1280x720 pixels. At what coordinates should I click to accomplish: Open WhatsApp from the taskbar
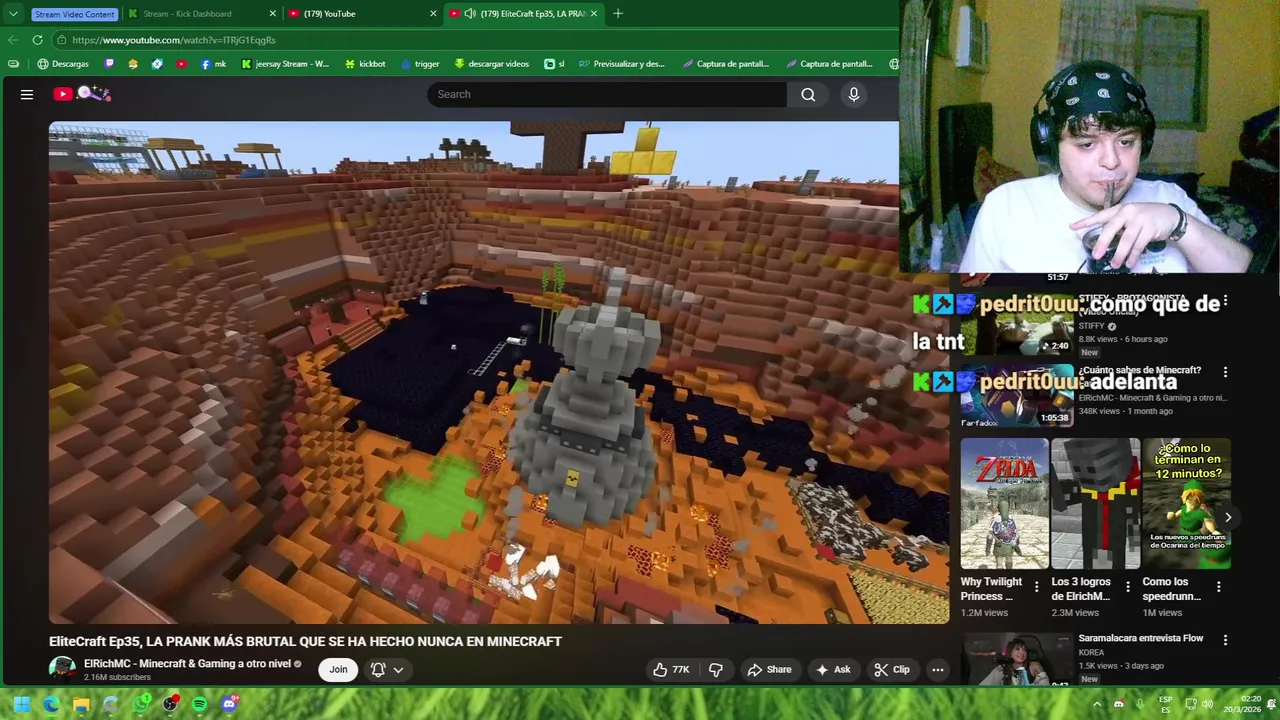pos(141,704)
